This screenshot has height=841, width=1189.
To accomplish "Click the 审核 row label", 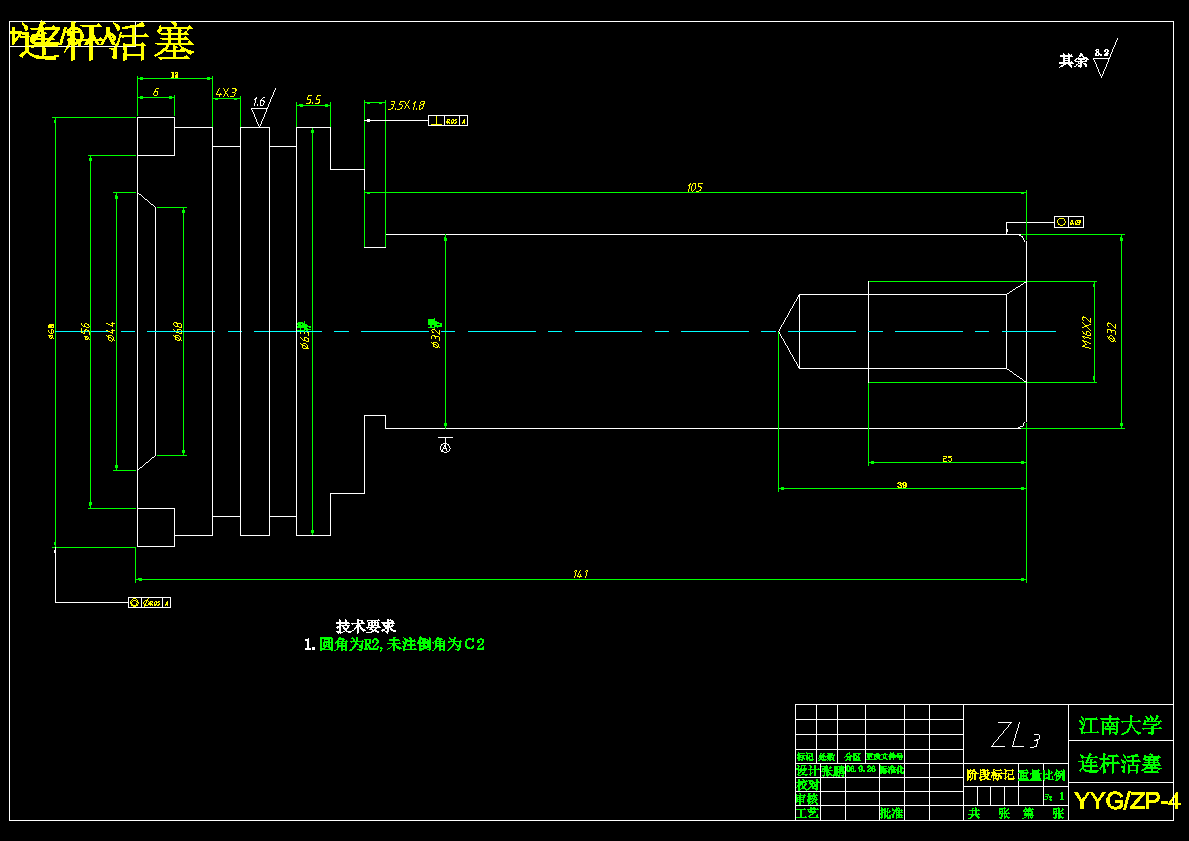I will (807, 799).
